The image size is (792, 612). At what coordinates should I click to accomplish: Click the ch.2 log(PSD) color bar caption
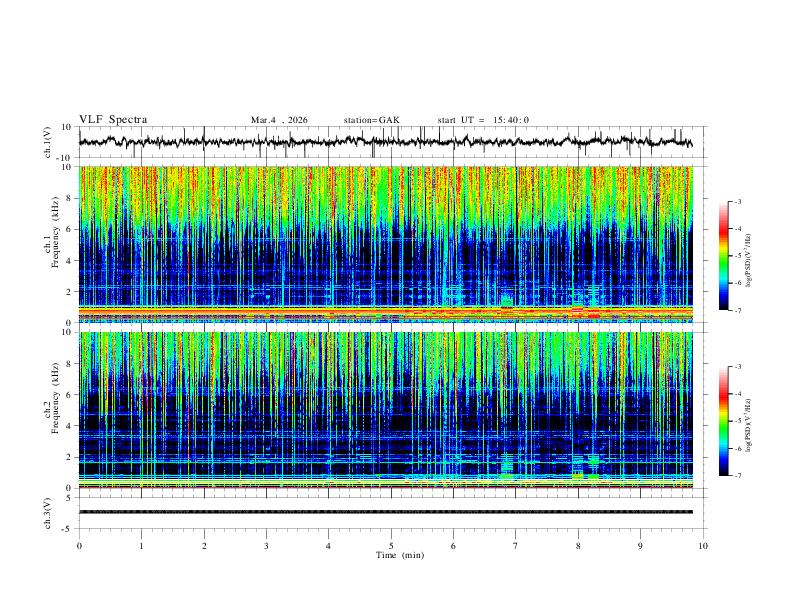pos(749,425)
